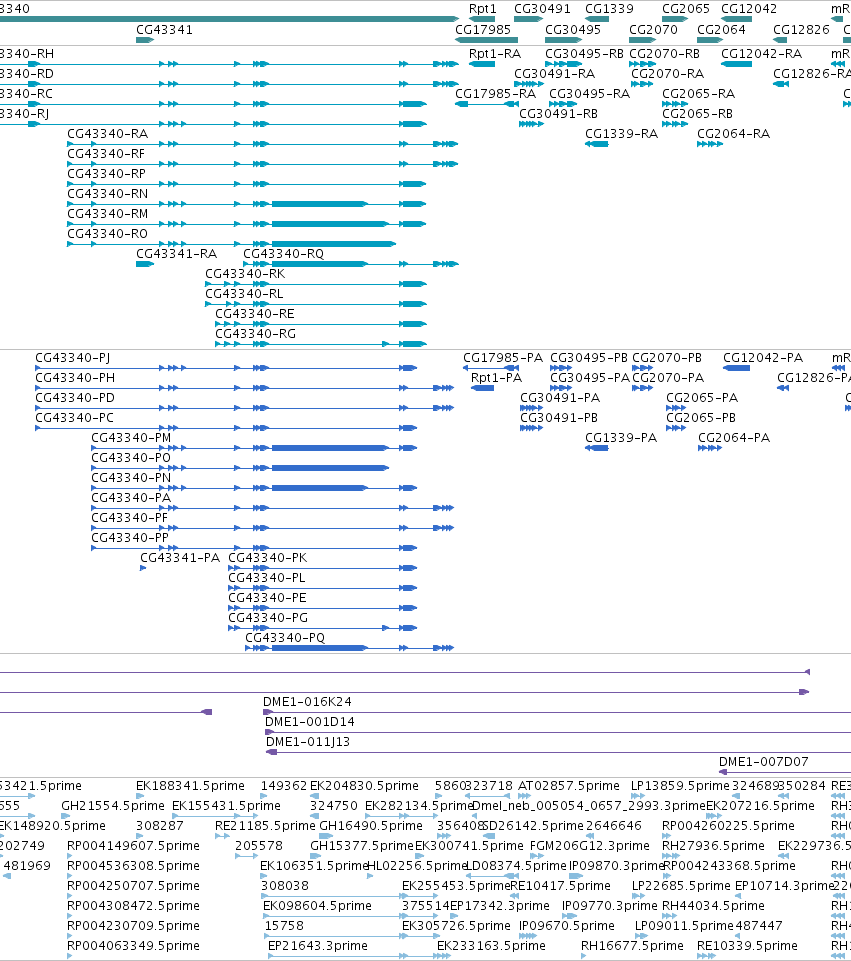Click protein CG1339-PA
Viewport: 851px width, 961px height.
[621, 438]
